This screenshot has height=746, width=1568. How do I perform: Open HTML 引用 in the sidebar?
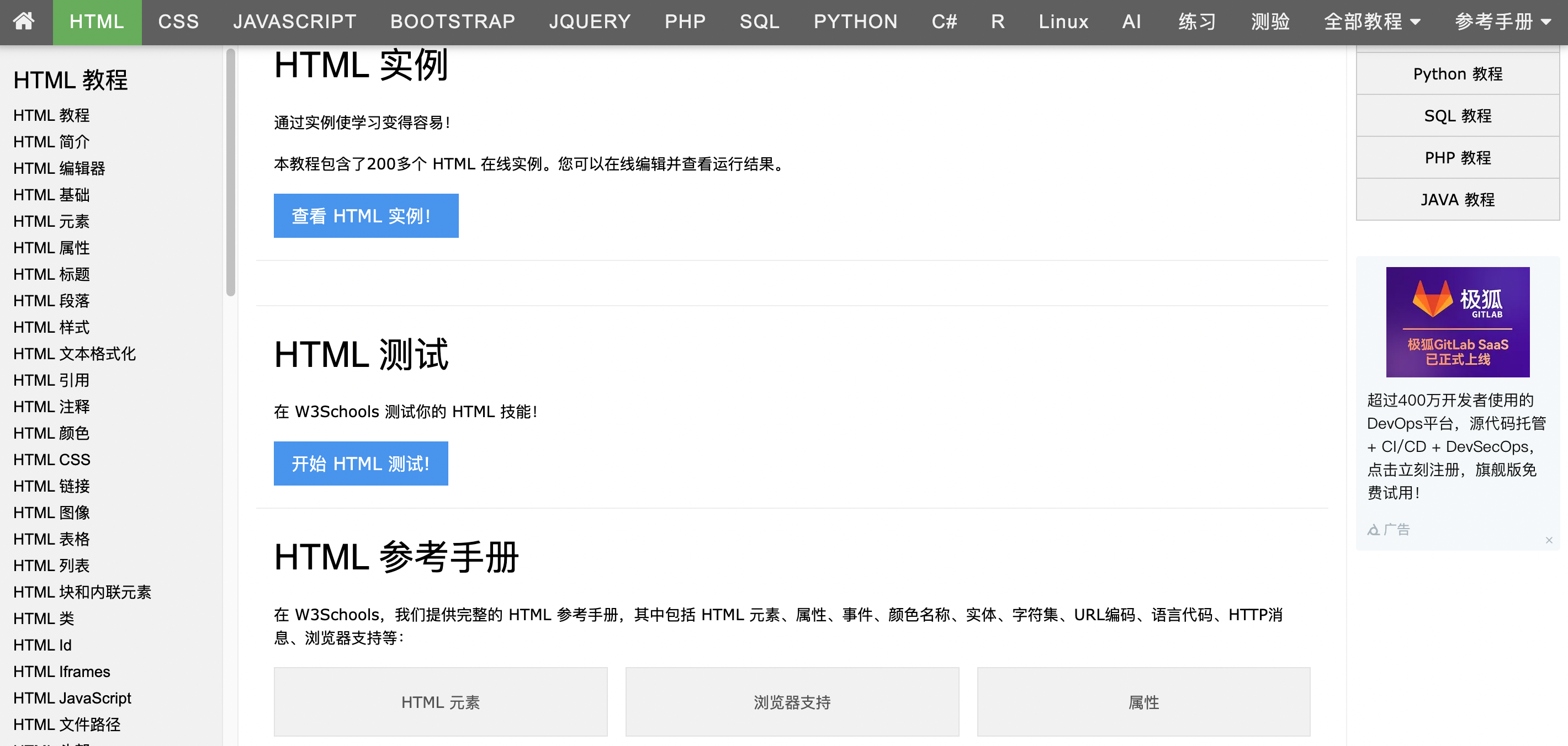coord(52,380)
